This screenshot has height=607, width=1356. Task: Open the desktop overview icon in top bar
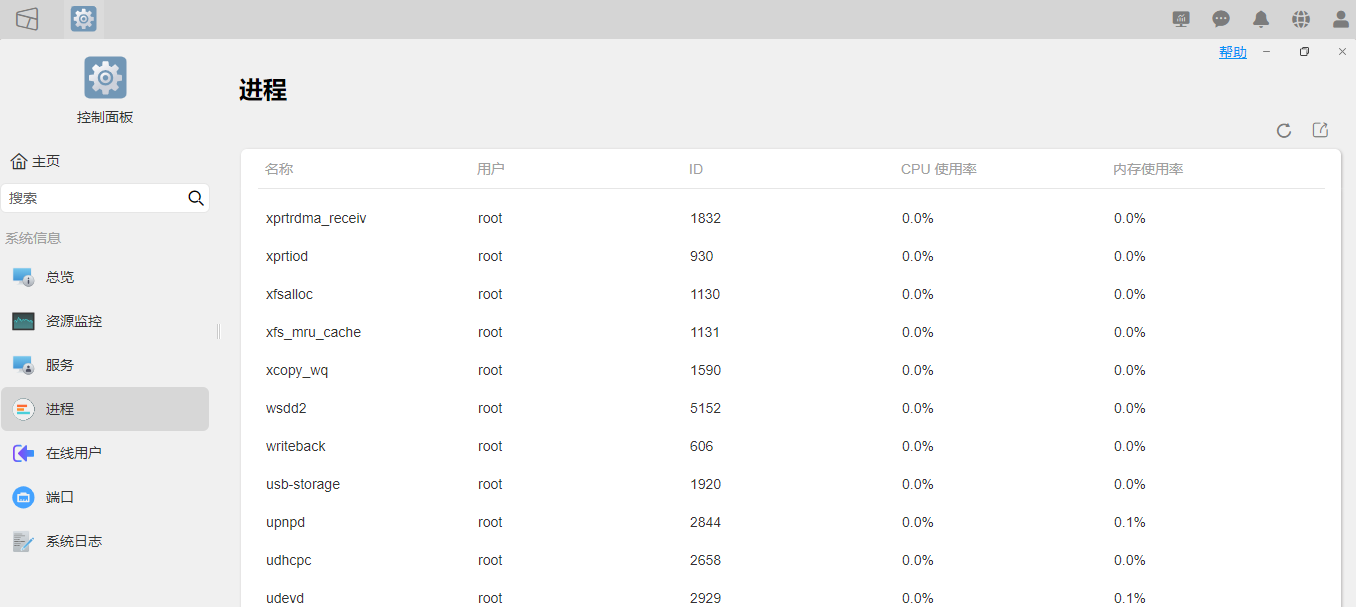[x=27, y=19]
